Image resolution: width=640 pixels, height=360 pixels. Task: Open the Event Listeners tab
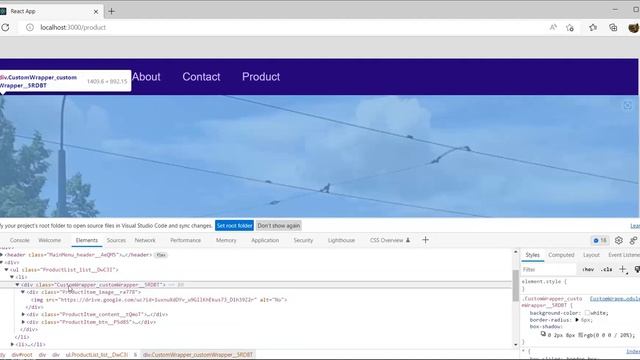pyautogui.click(x=624, y=255)
